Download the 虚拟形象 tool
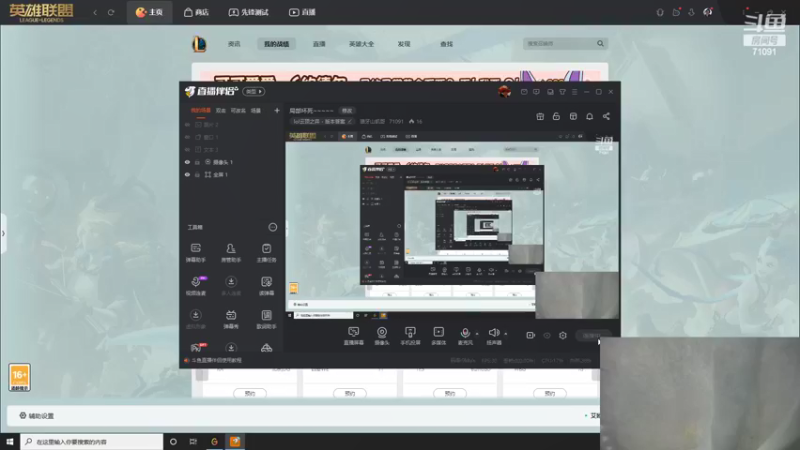 point(195,319)
